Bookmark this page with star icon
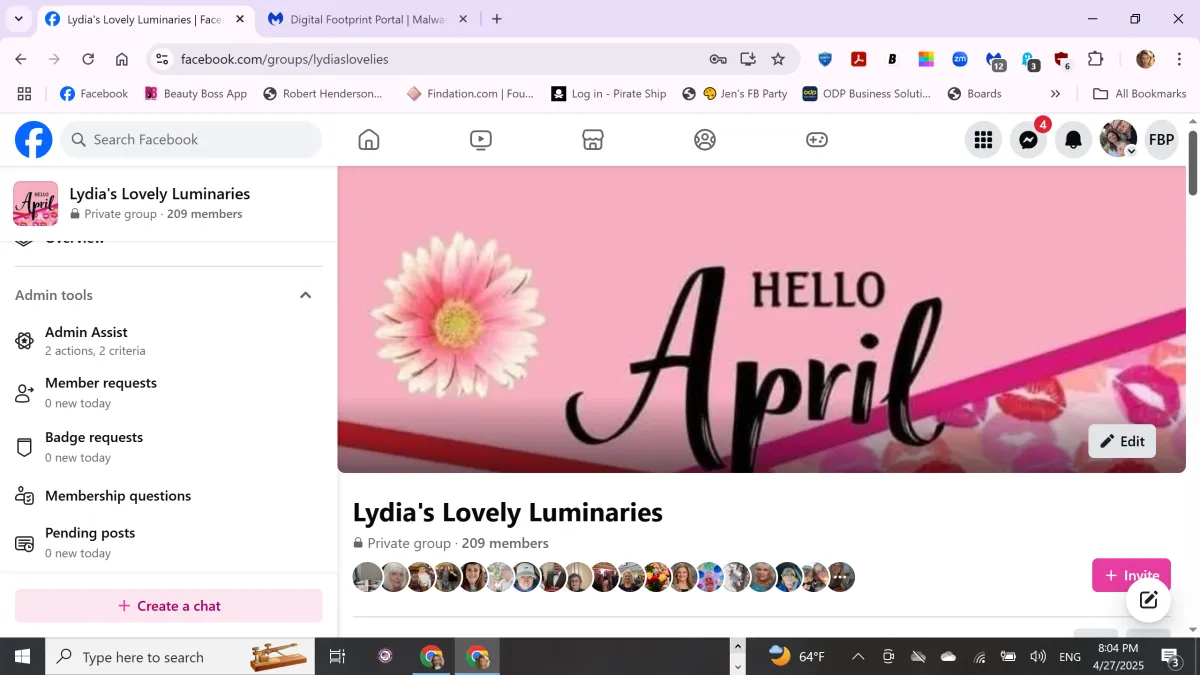The height and width of the screenshot is (675, 1200). [778, 59]
